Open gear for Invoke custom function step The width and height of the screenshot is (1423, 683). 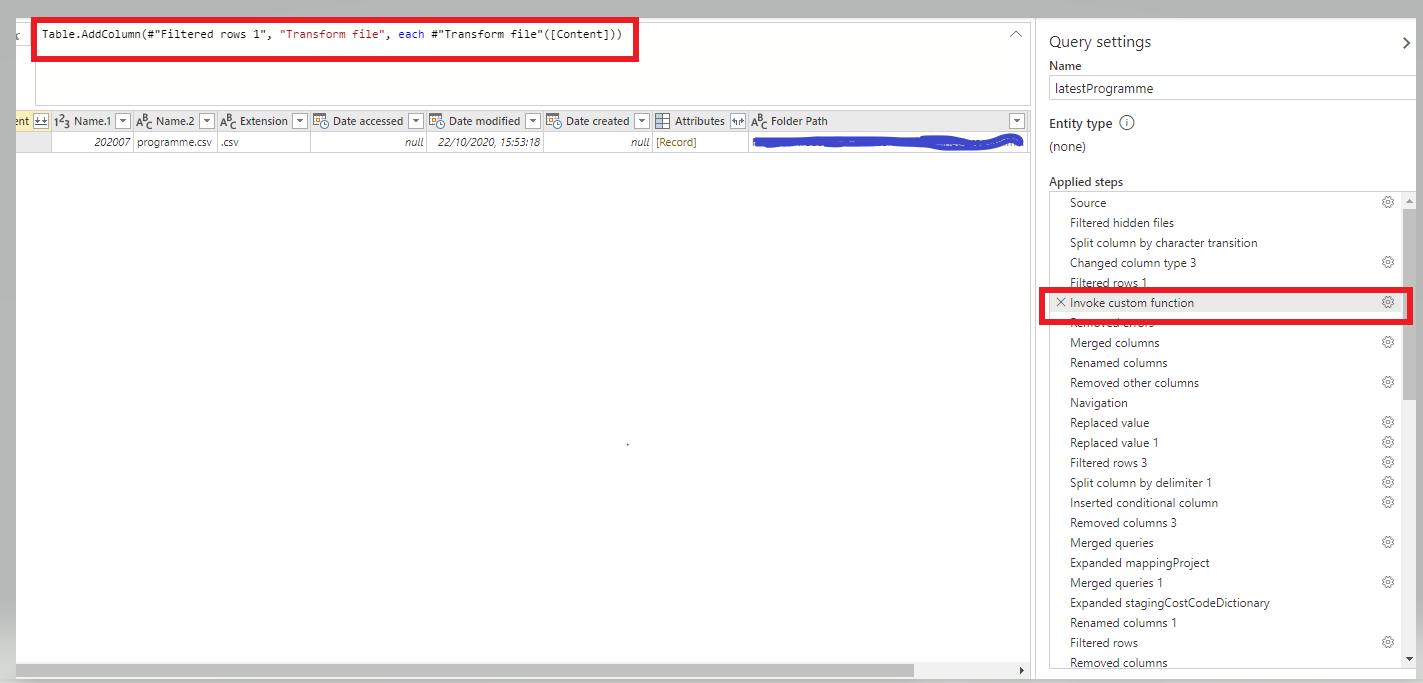[1388, 302]
